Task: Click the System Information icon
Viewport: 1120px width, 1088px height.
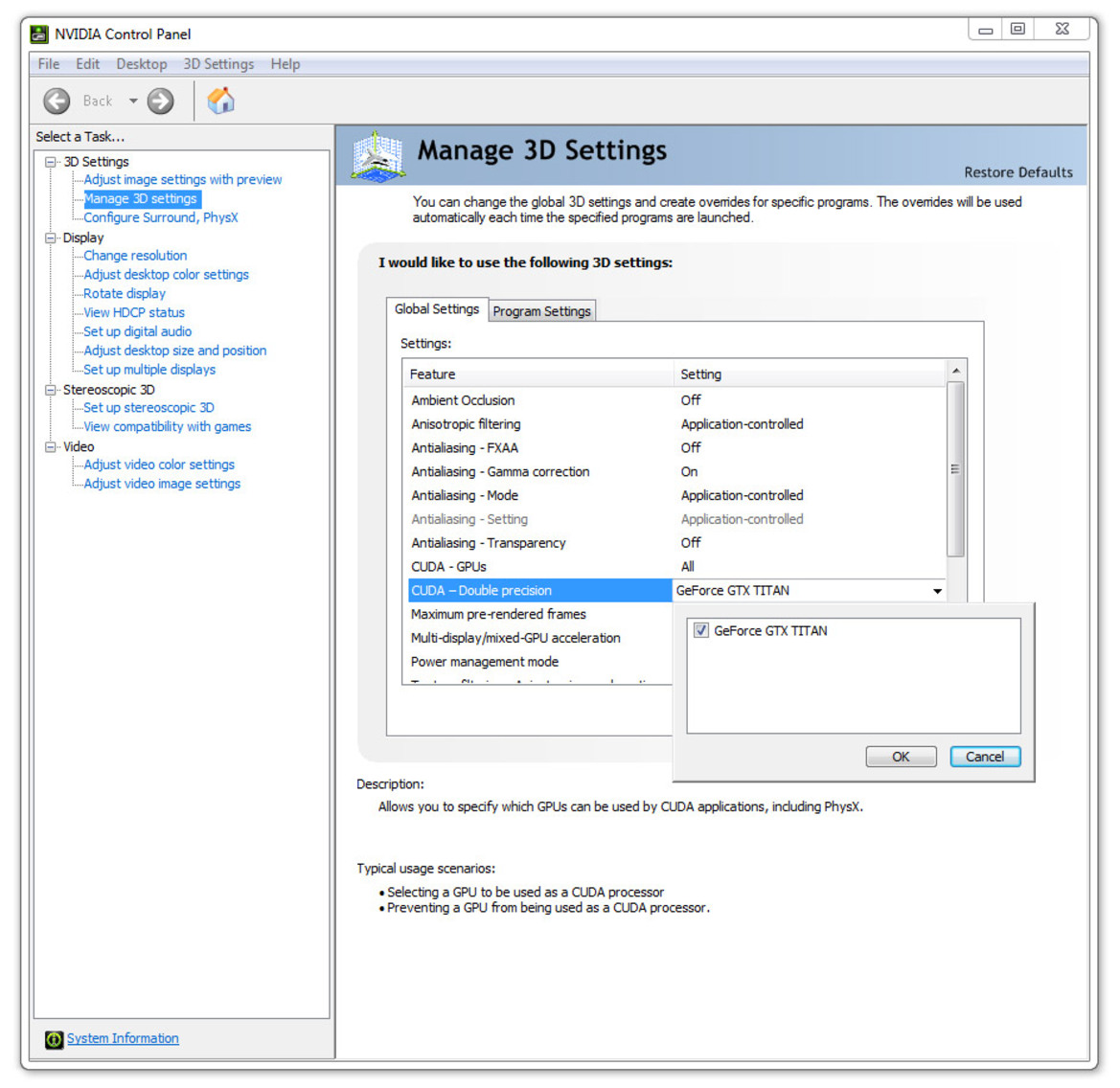Action: click(54, 1039)
